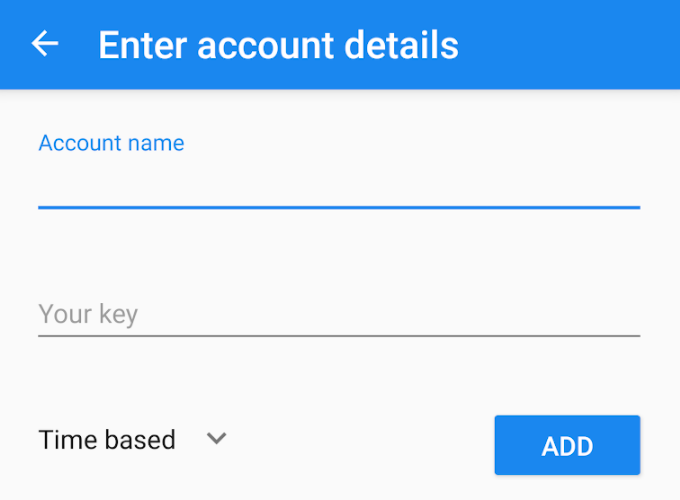Viewport: 680px width, 500px height.
Task: Open the Time based dropdown
Action: coord(132,439)
